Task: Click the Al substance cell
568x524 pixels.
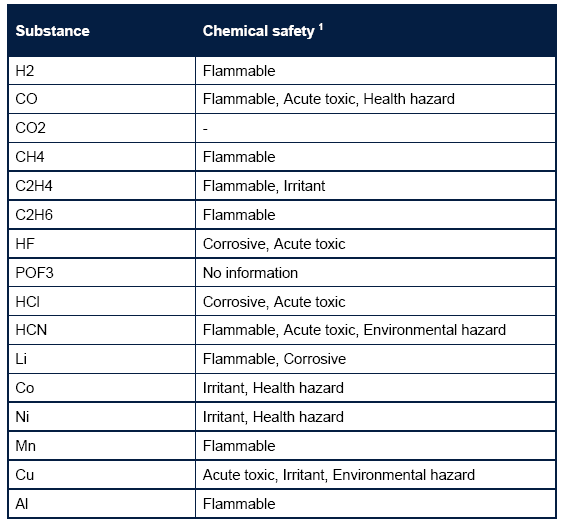Action: click(x=102, y=504)
